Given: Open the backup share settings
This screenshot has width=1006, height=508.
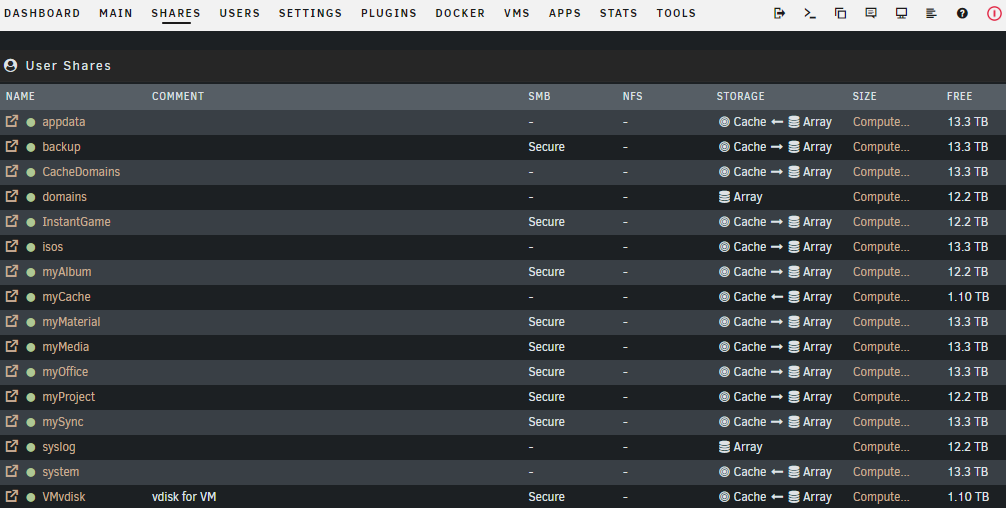Looking at the screenshot, I should (x=61, y=147).
